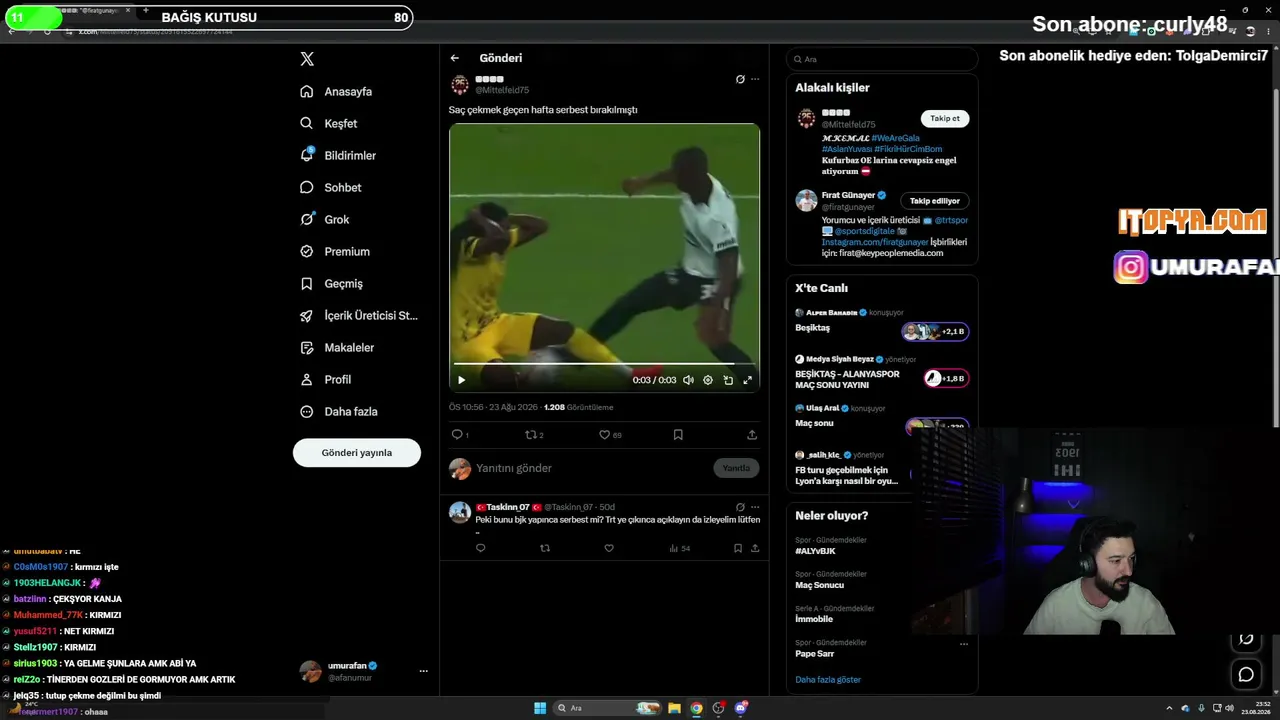Open Grok icon on Taskinn_07's reply
This screenshot has height=720, width=1280.
coord(740,507)
